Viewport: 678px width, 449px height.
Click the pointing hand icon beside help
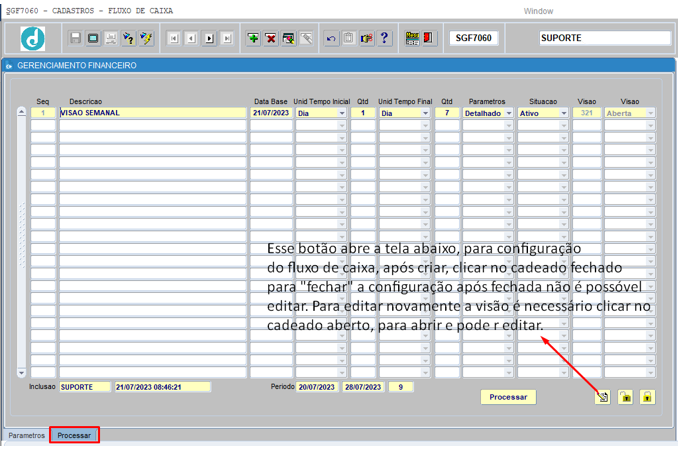(367, 38)
